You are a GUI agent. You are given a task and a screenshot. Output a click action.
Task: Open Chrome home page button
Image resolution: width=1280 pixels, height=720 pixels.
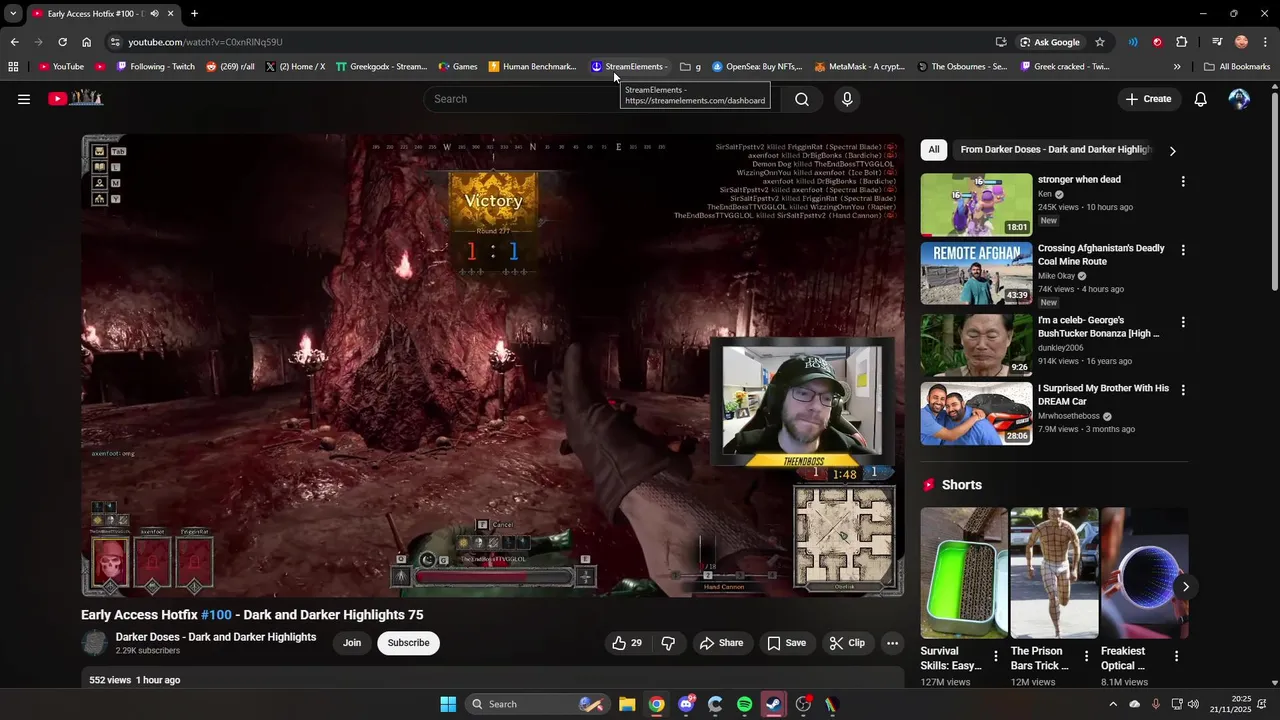pyautogui.click(x=87, y=42)
